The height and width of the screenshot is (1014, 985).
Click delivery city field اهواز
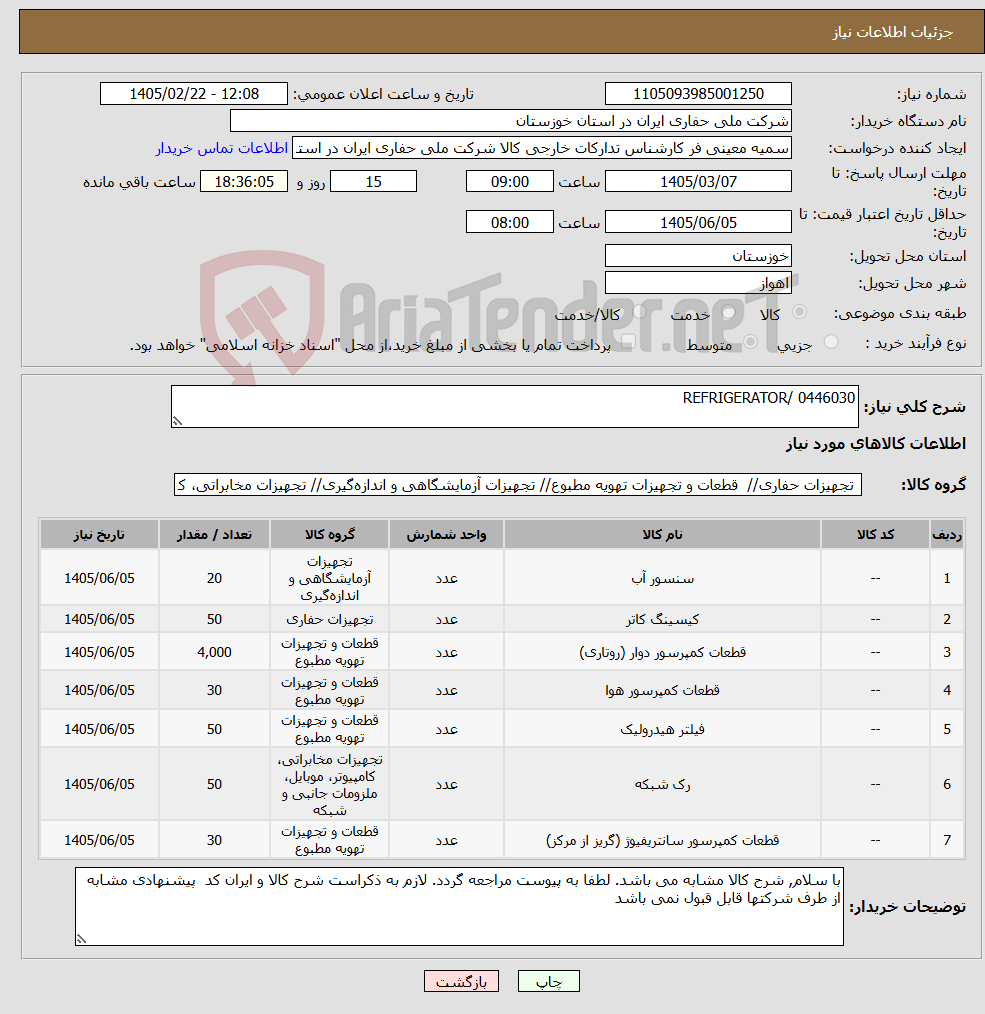click(x=698, y=283)
